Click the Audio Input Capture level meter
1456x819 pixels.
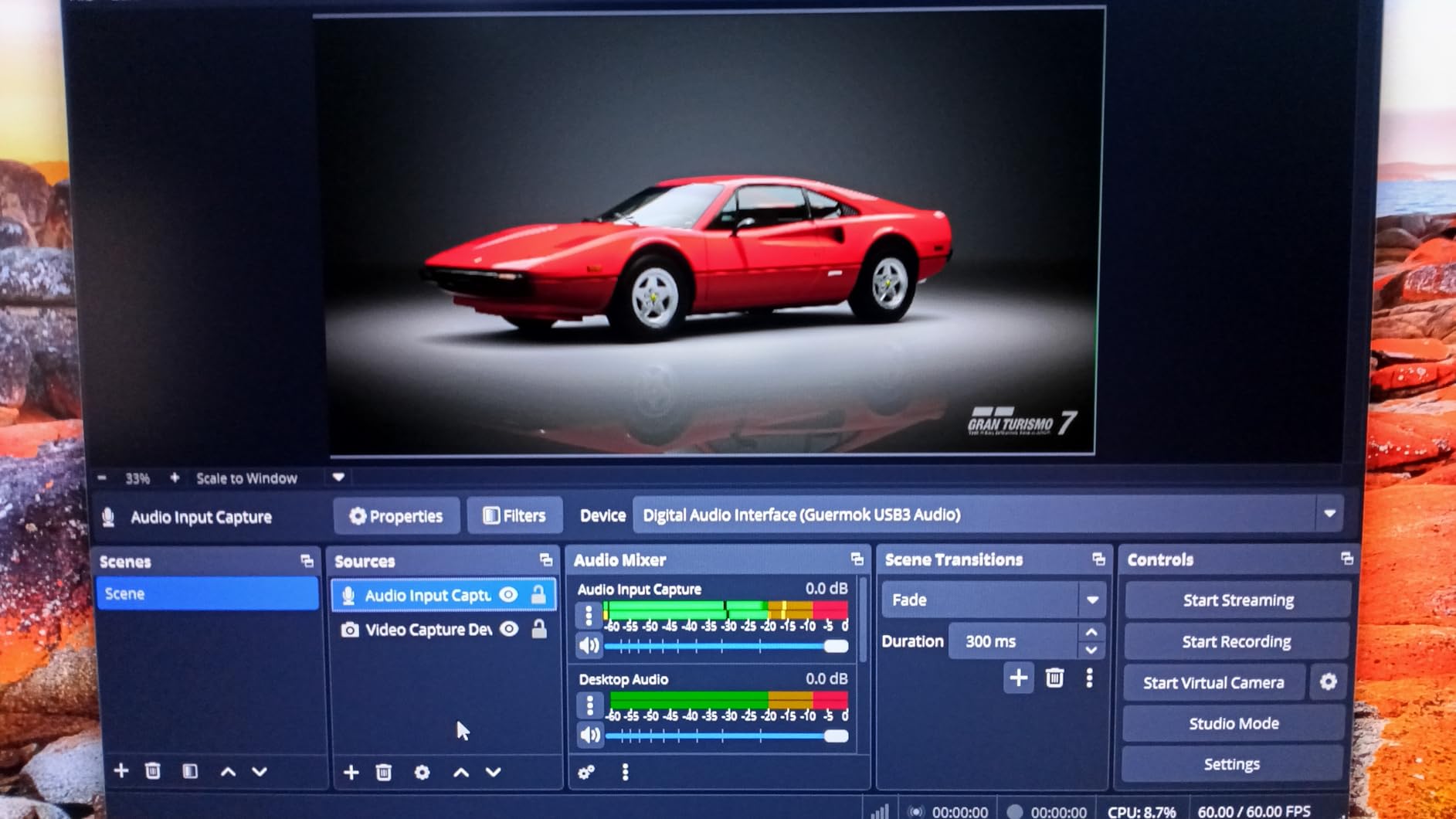726,610
